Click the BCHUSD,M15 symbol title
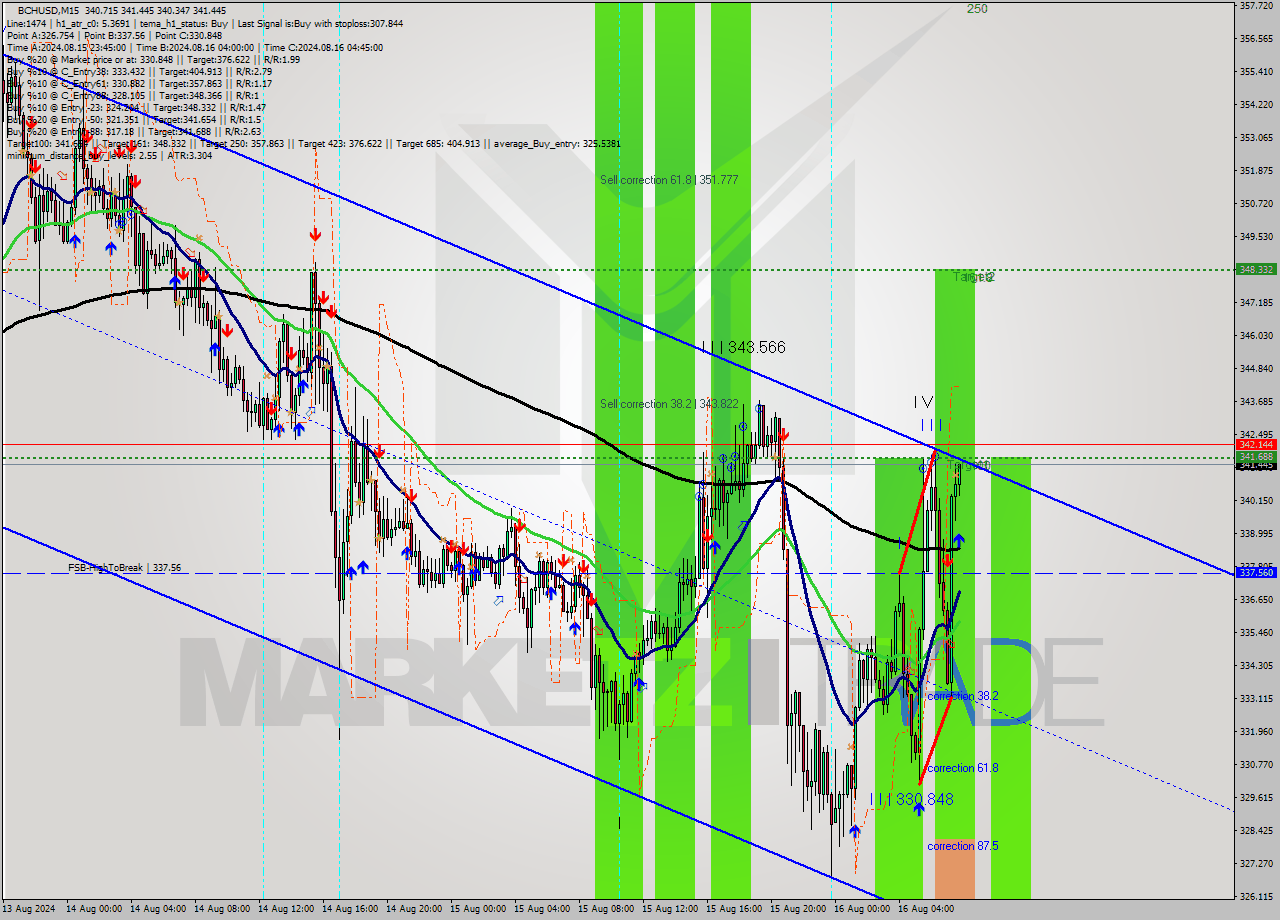 click(x=49, y=10)
